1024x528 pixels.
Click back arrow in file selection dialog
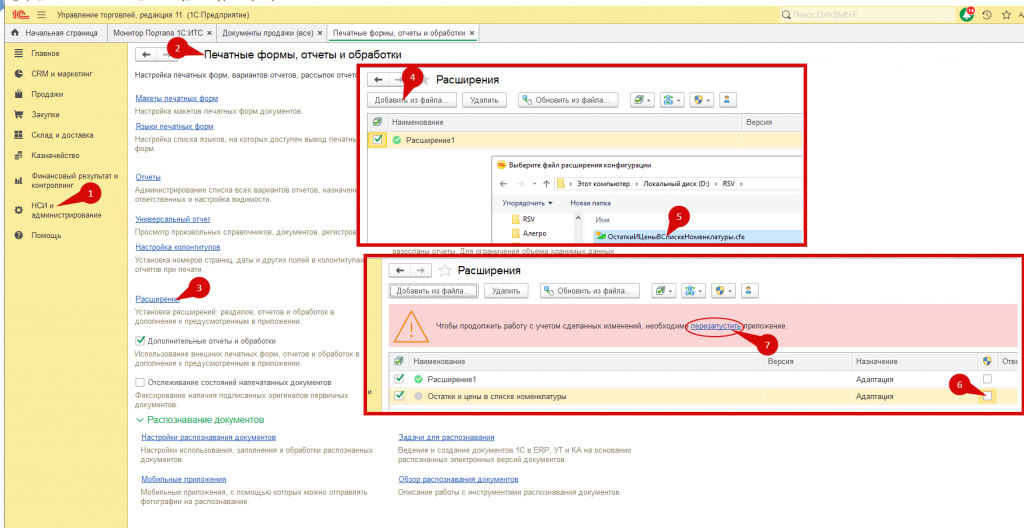click(503, 184)
